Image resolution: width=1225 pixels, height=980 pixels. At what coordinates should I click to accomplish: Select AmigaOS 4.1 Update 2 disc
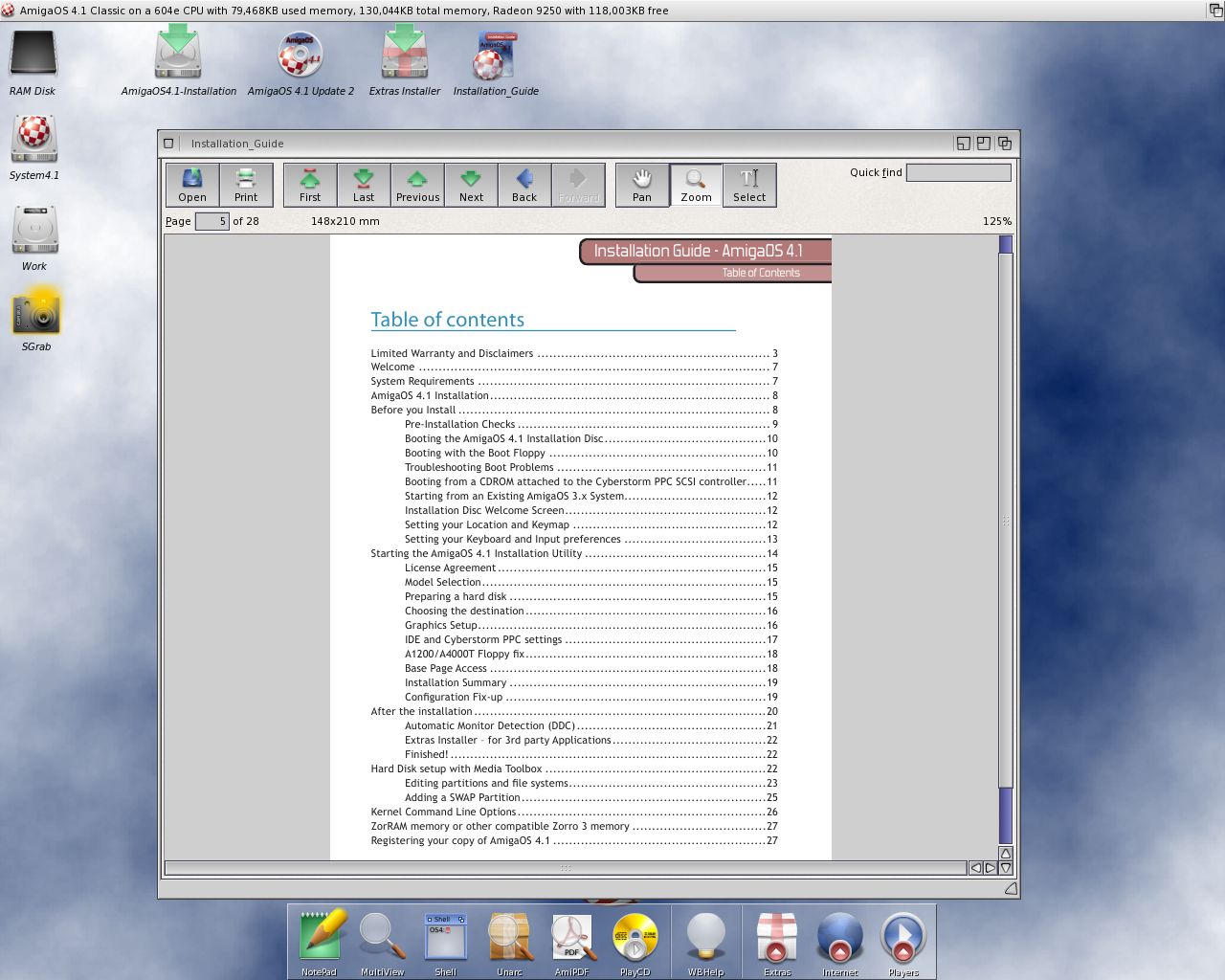[301, 62]
